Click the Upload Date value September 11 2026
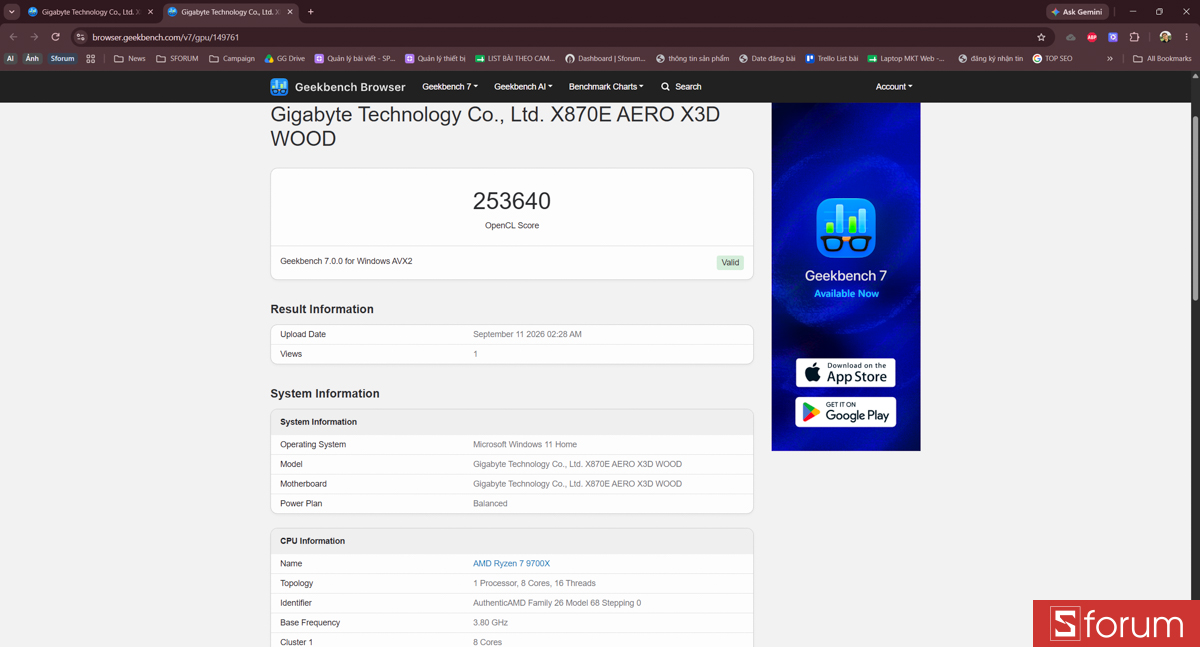 527,335
